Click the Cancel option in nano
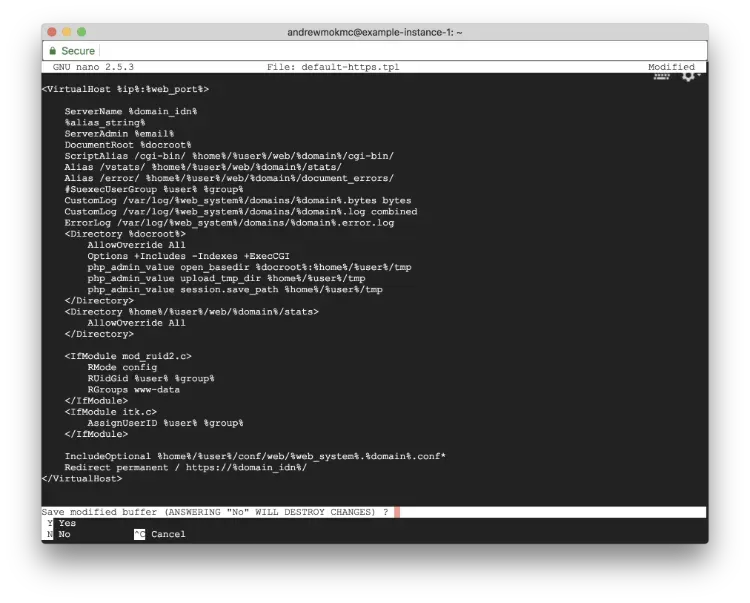Viewport: 750px width, 603px height. tap(168, 534)
